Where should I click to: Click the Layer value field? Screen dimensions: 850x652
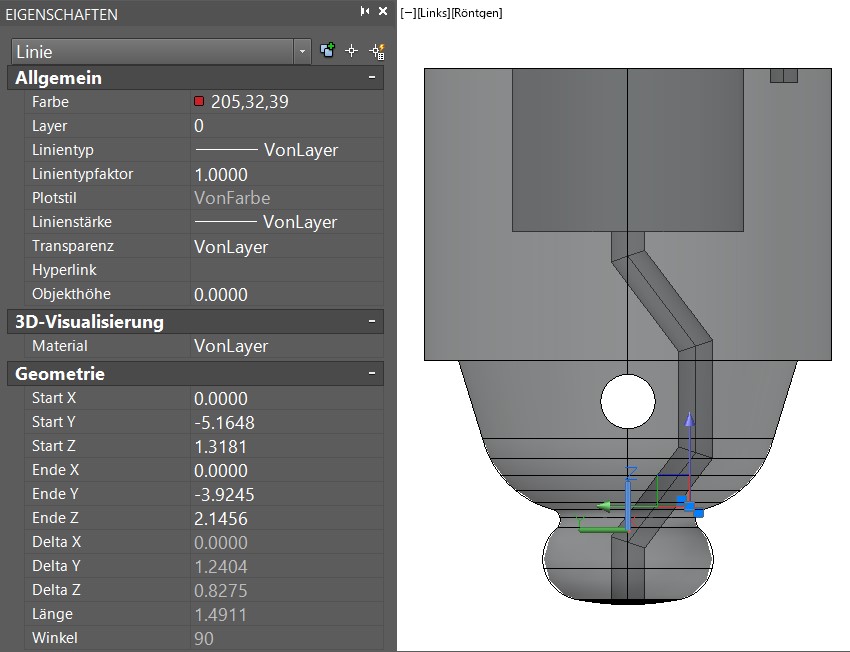click(x=286, y=126)
